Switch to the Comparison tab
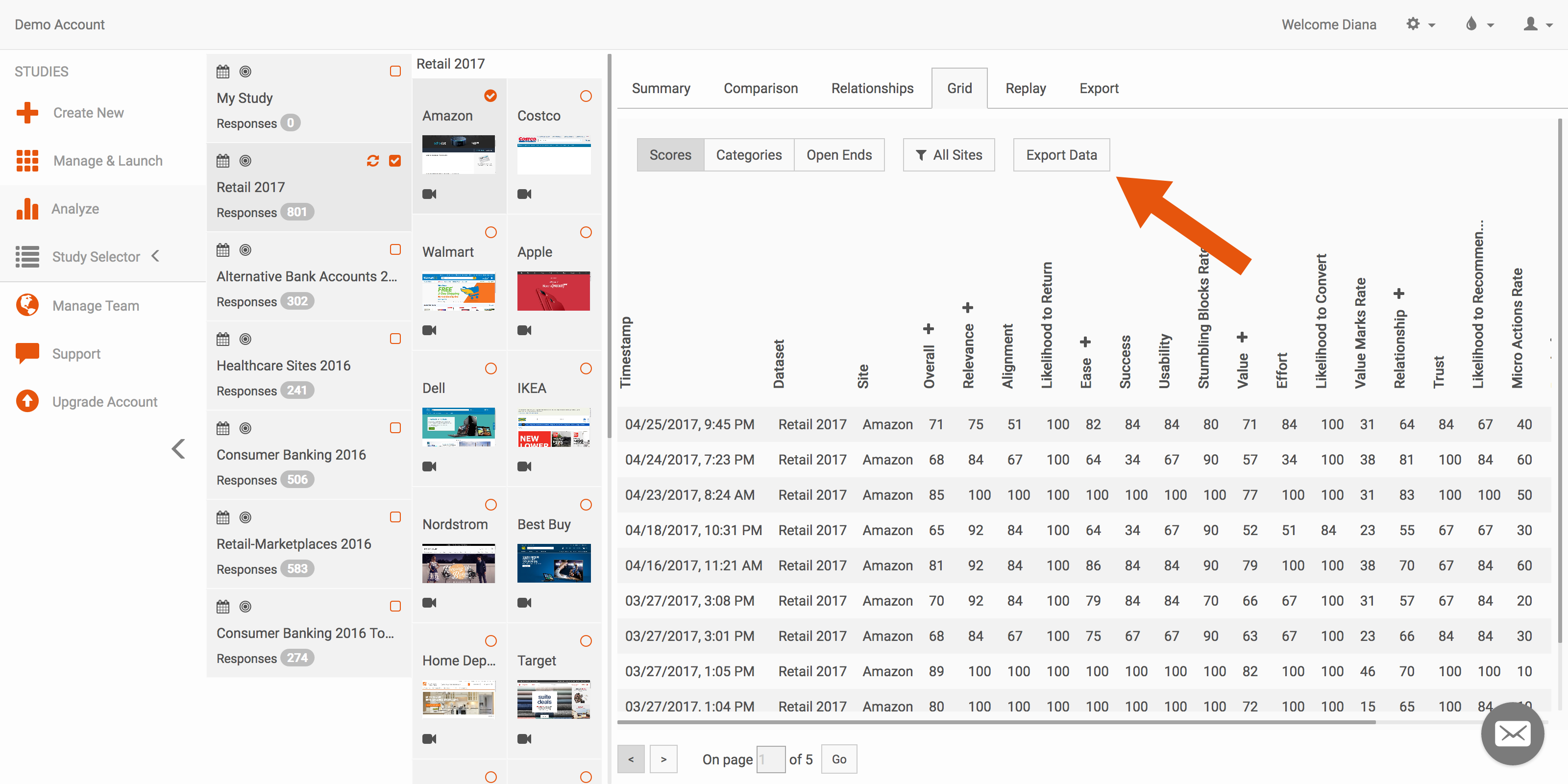This screenshot has width=1568, height=784. point(760,88)
